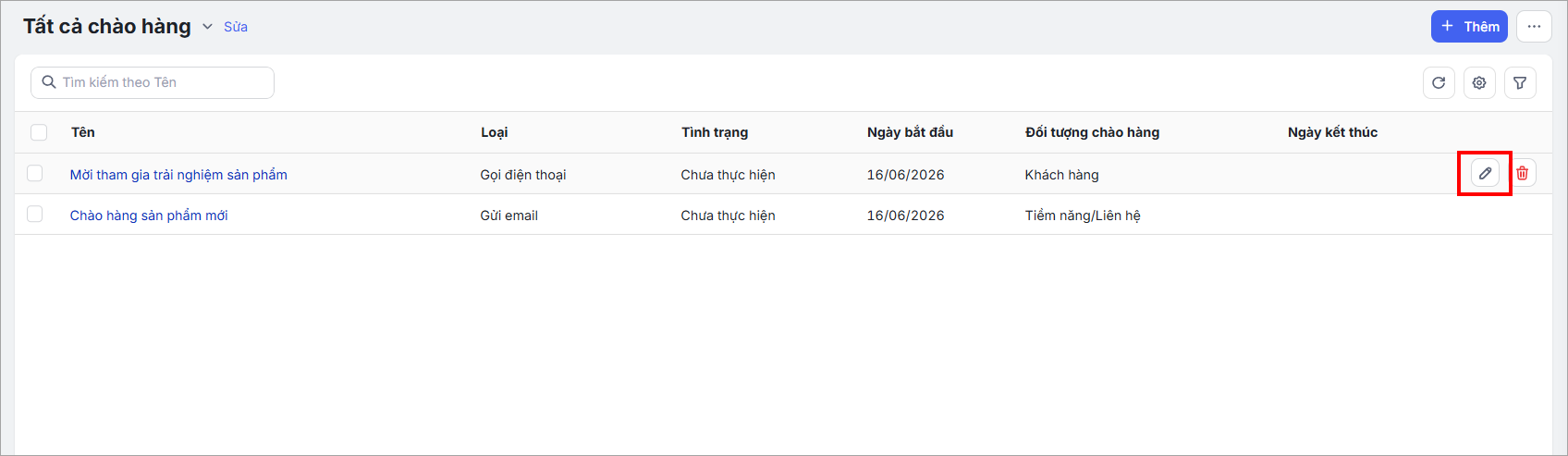This screenshot has width=1568, height=456.
Task: Expand the Tất cả chào hàng view dropdown
Action: click(207, 27)
